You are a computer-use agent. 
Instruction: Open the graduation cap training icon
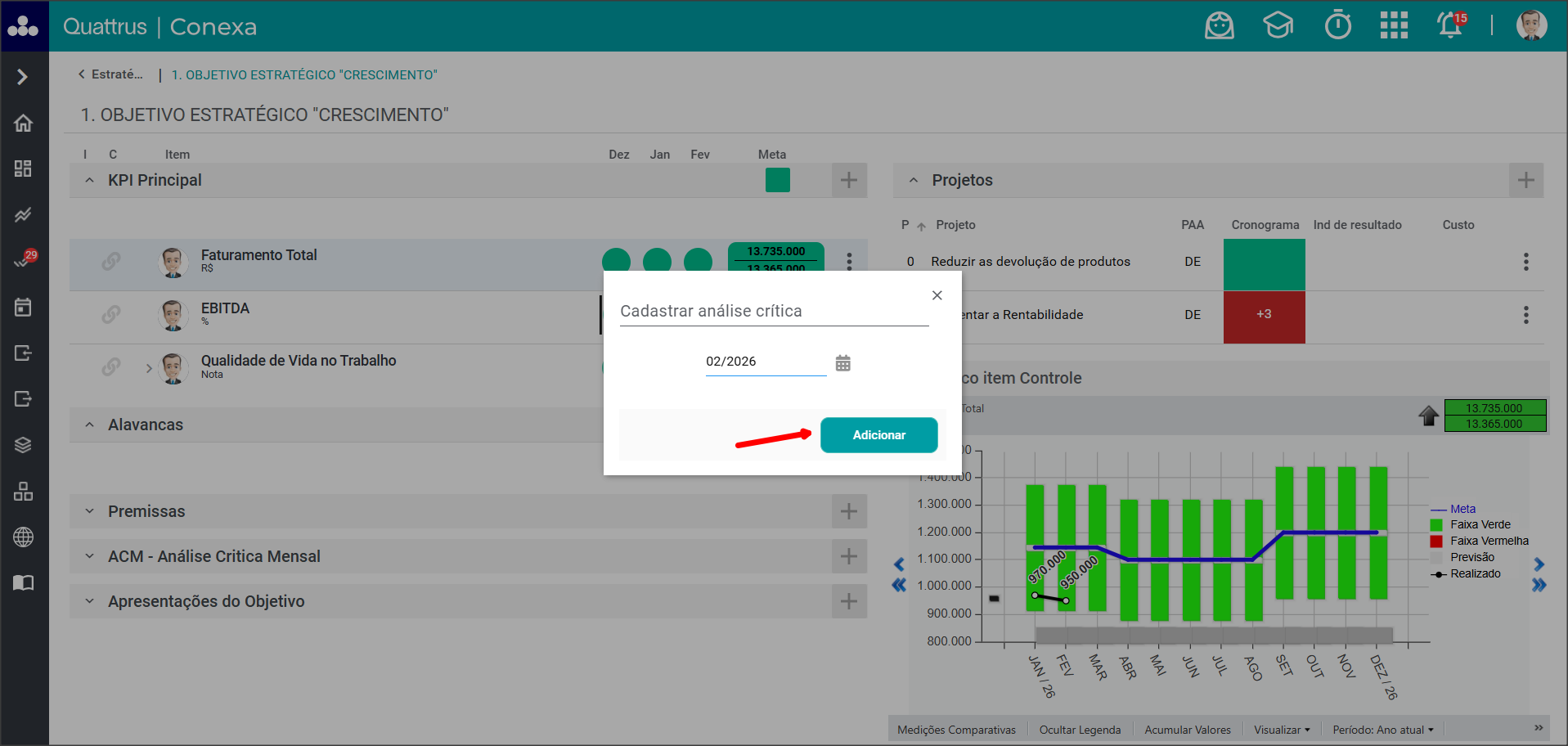tap(1278, 26)
